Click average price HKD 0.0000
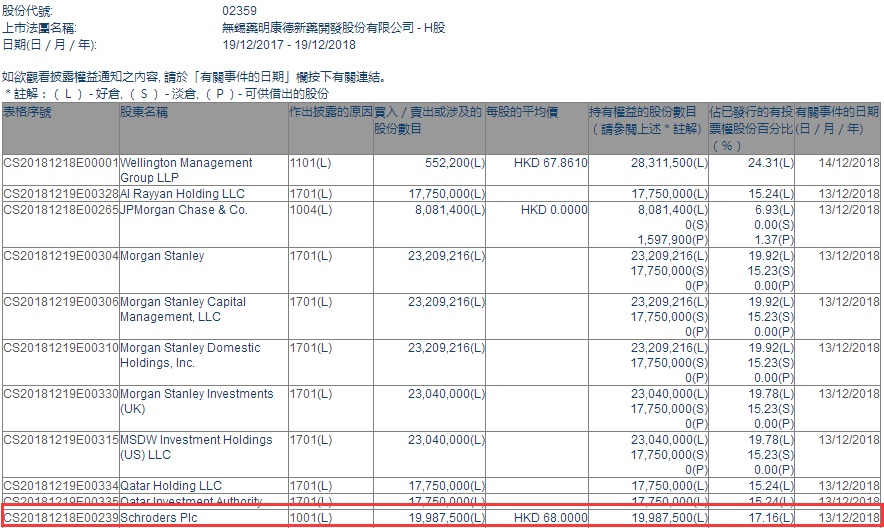This screenshot has height=528, width=884. tap(554, 210)
